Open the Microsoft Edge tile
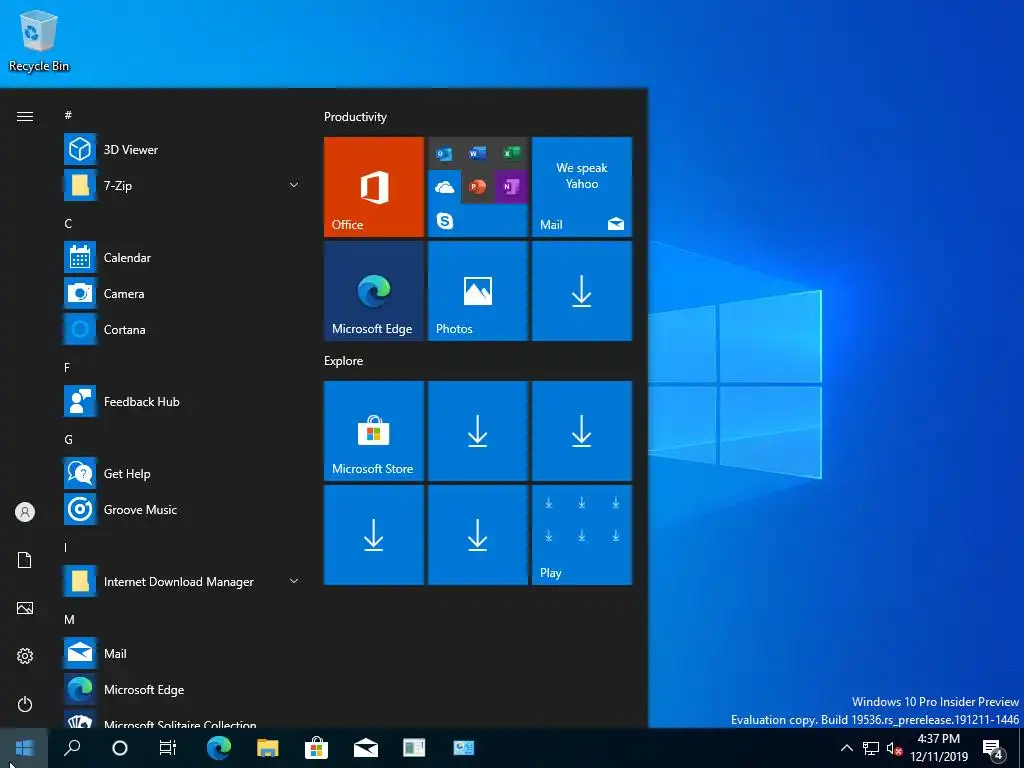The width and height of the screenshot is (1024, 768). (x=374, y=291)
